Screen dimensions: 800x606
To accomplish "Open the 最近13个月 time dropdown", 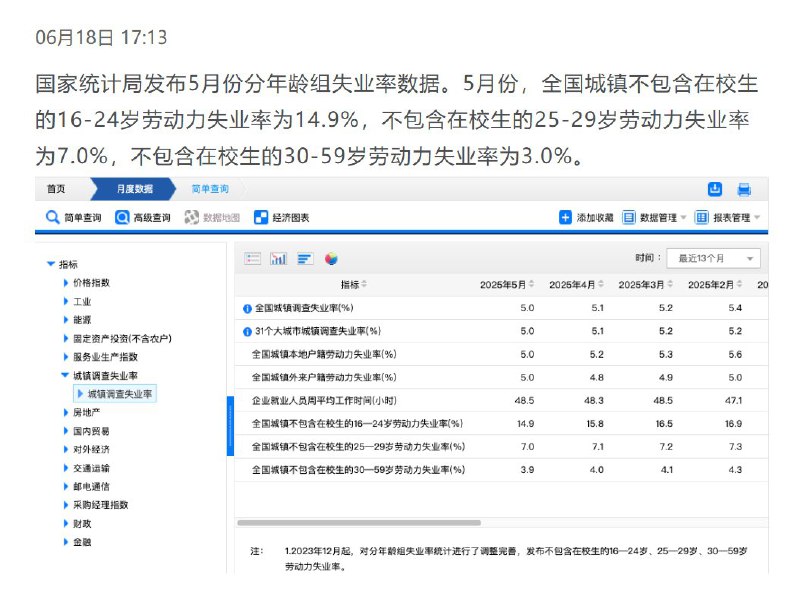I will click(713, 259).
